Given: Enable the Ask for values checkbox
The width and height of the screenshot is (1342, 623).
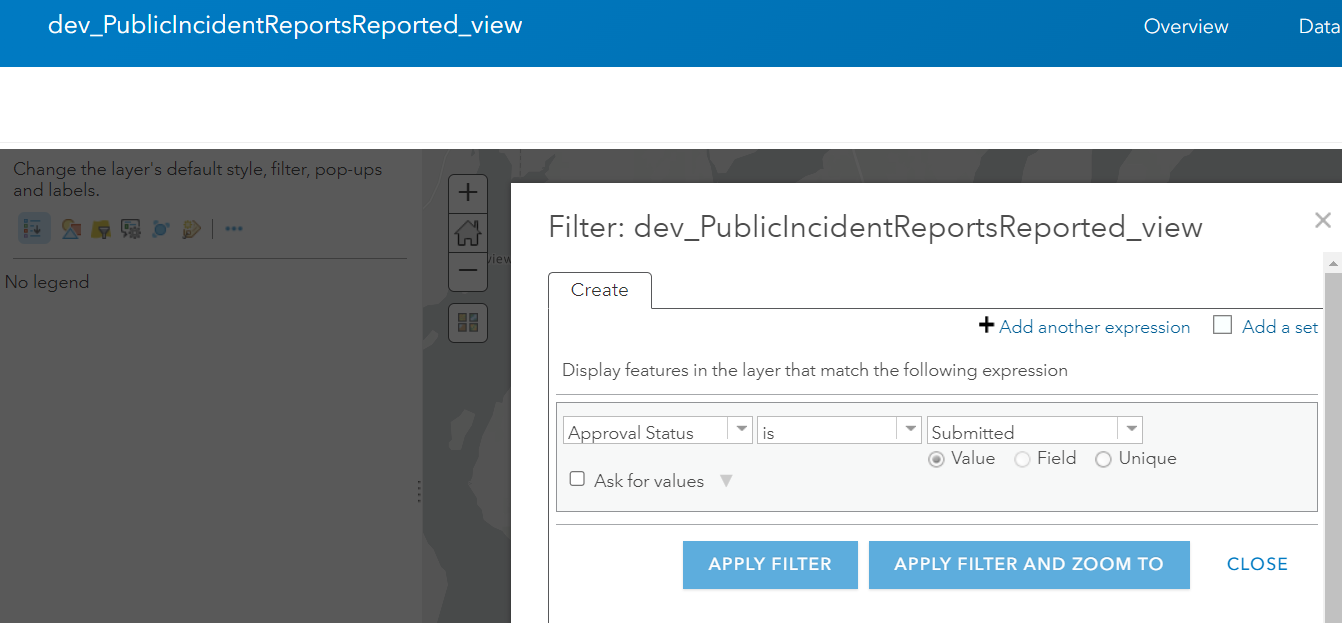Looking at the screenshot, I should (x=577, y=479).
